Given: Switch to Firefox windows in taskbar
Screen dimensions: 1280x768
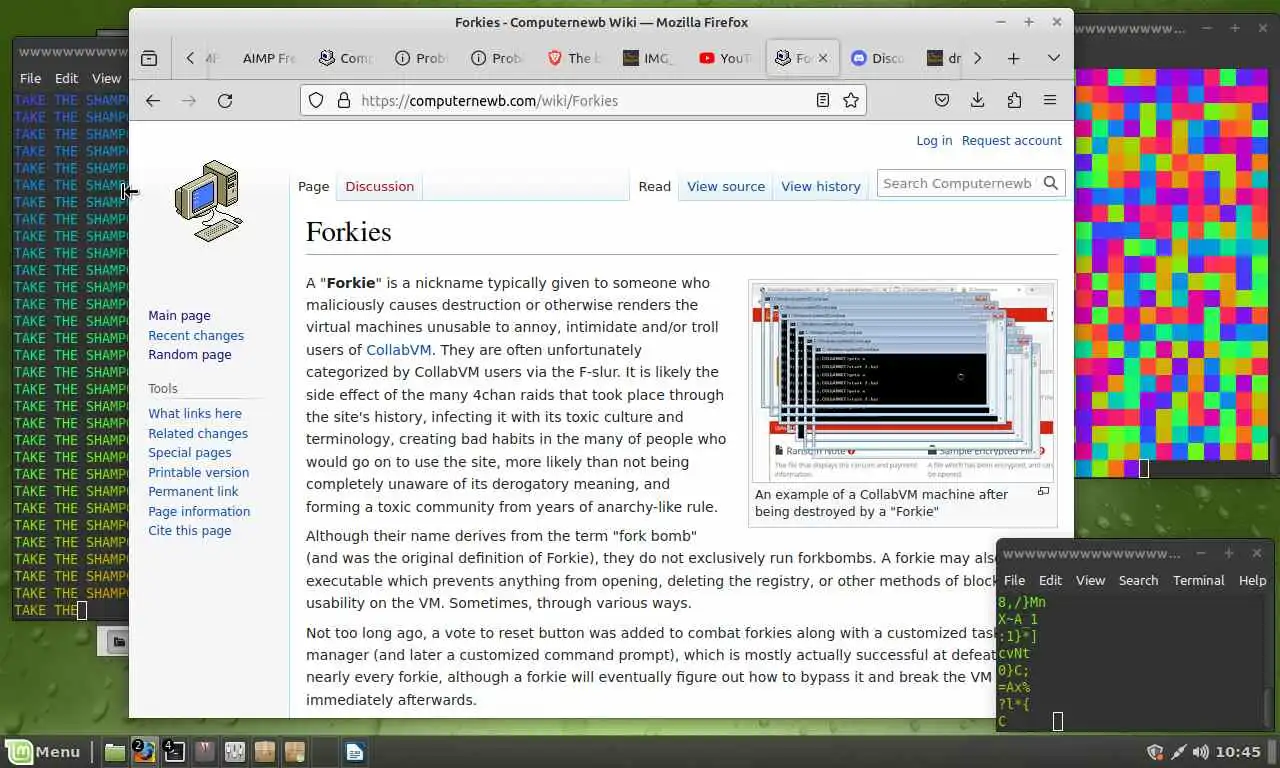Looking at the screenshot, I should pos(145,751).
